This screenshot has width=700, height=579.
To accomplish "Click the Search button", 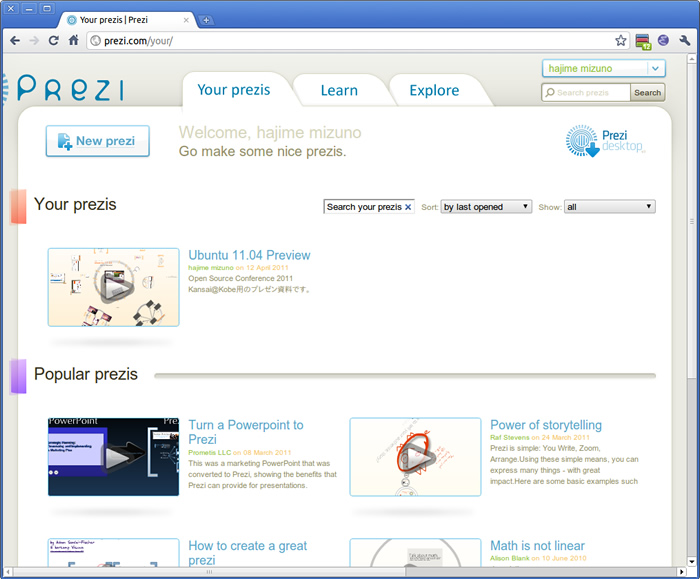I will click(x=647, y=92).
